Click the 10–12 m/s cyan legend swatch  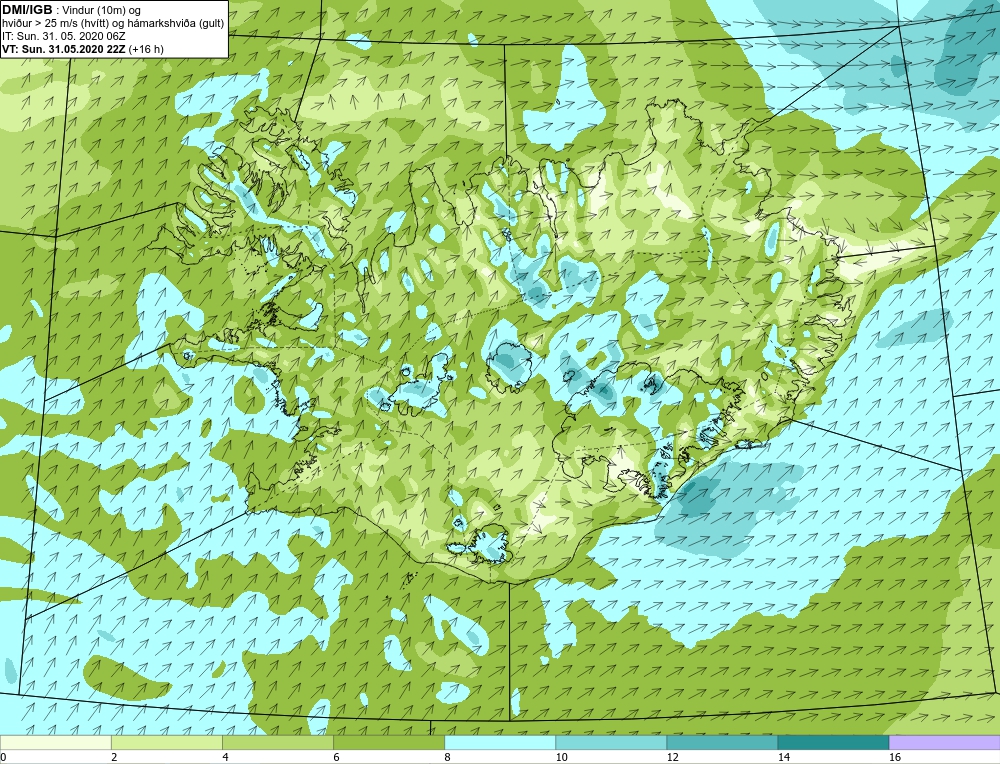[610, 742]
